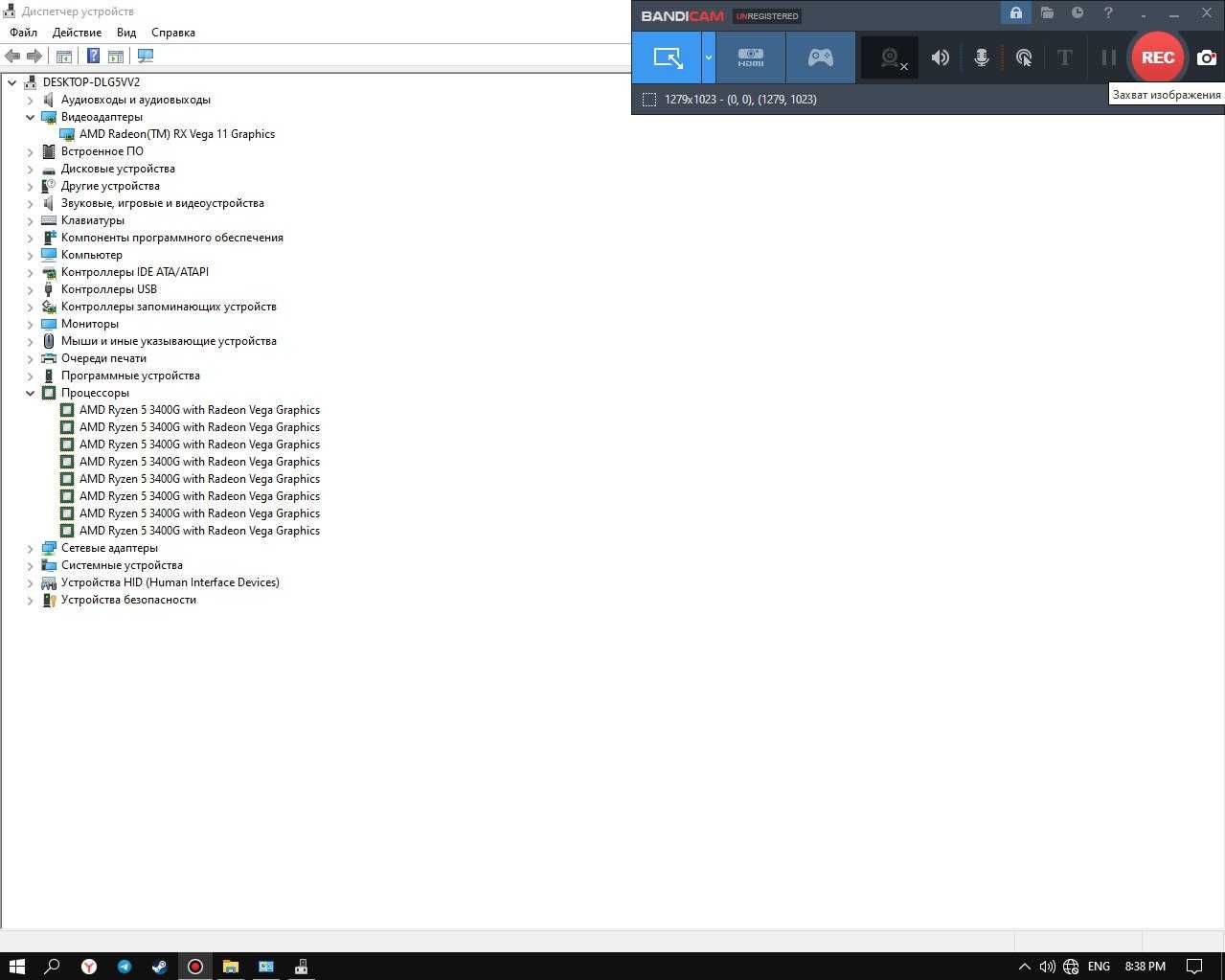
Task: Open Telegram from the taskbar
Action: point(124,967)
